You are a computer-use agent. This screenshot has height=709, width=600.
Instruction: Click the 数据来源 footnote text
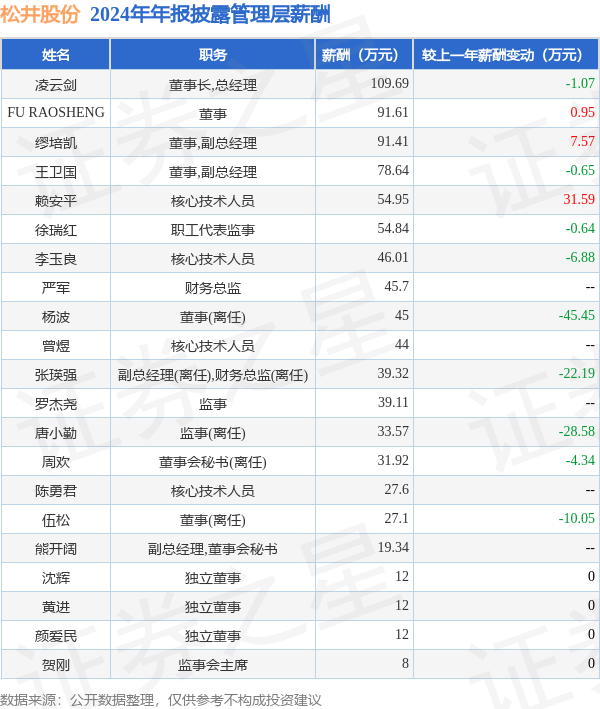[x=161, y=700]
